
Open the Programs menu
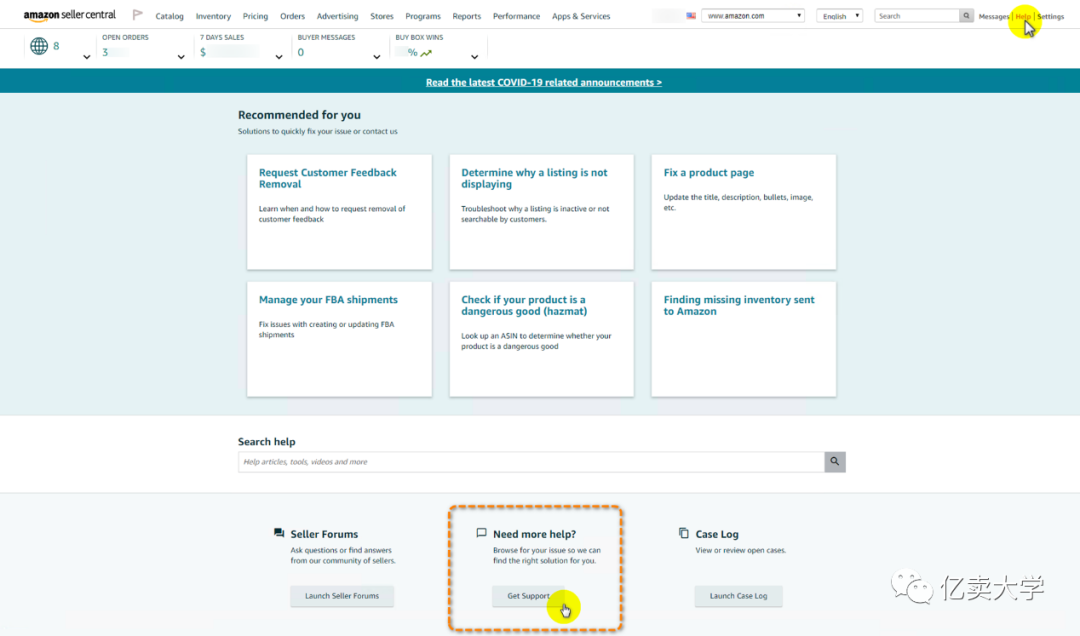[x=423, y=16]
